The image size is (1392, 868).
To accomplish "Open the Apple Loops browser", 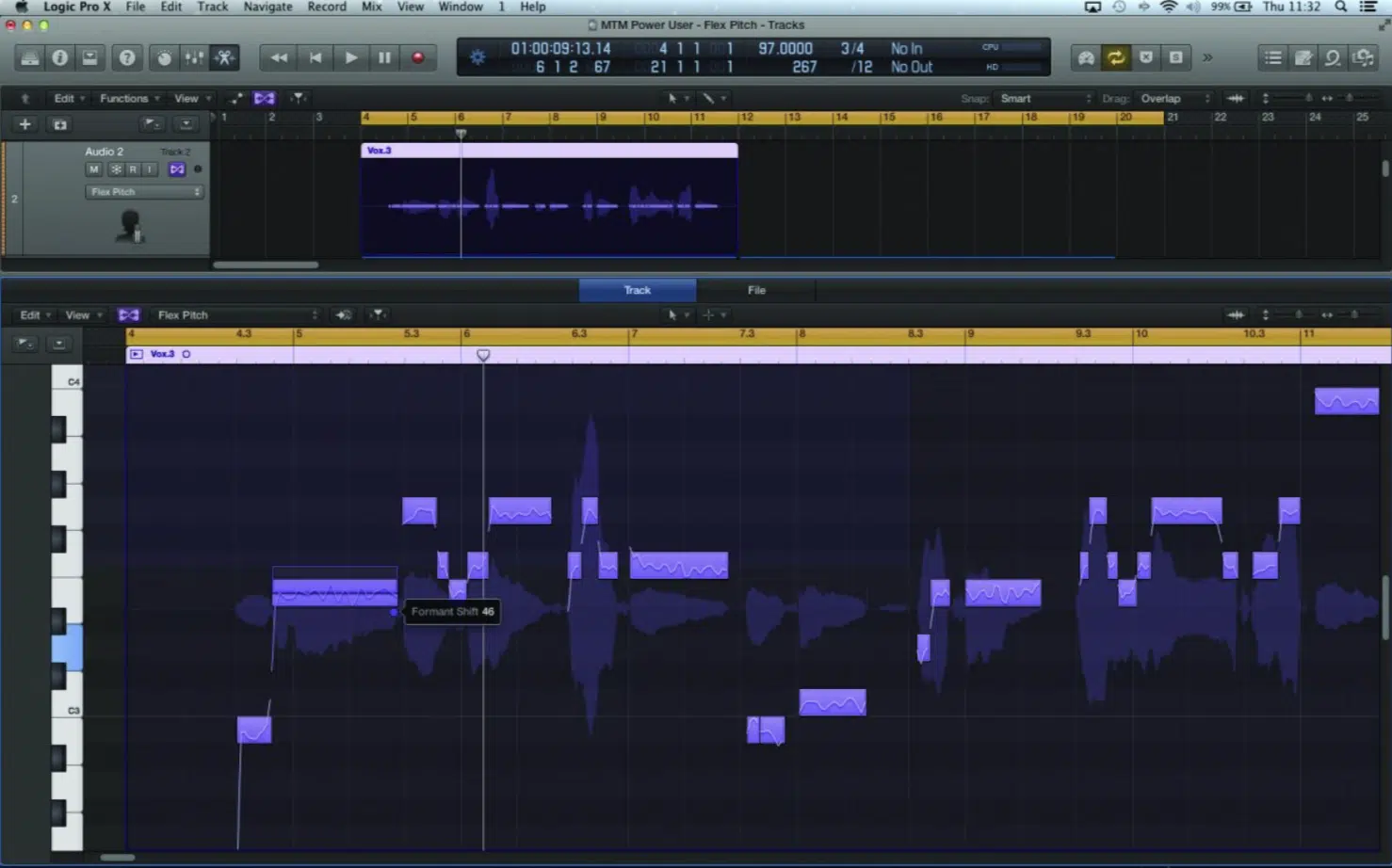I will (x=1333, y=58).
